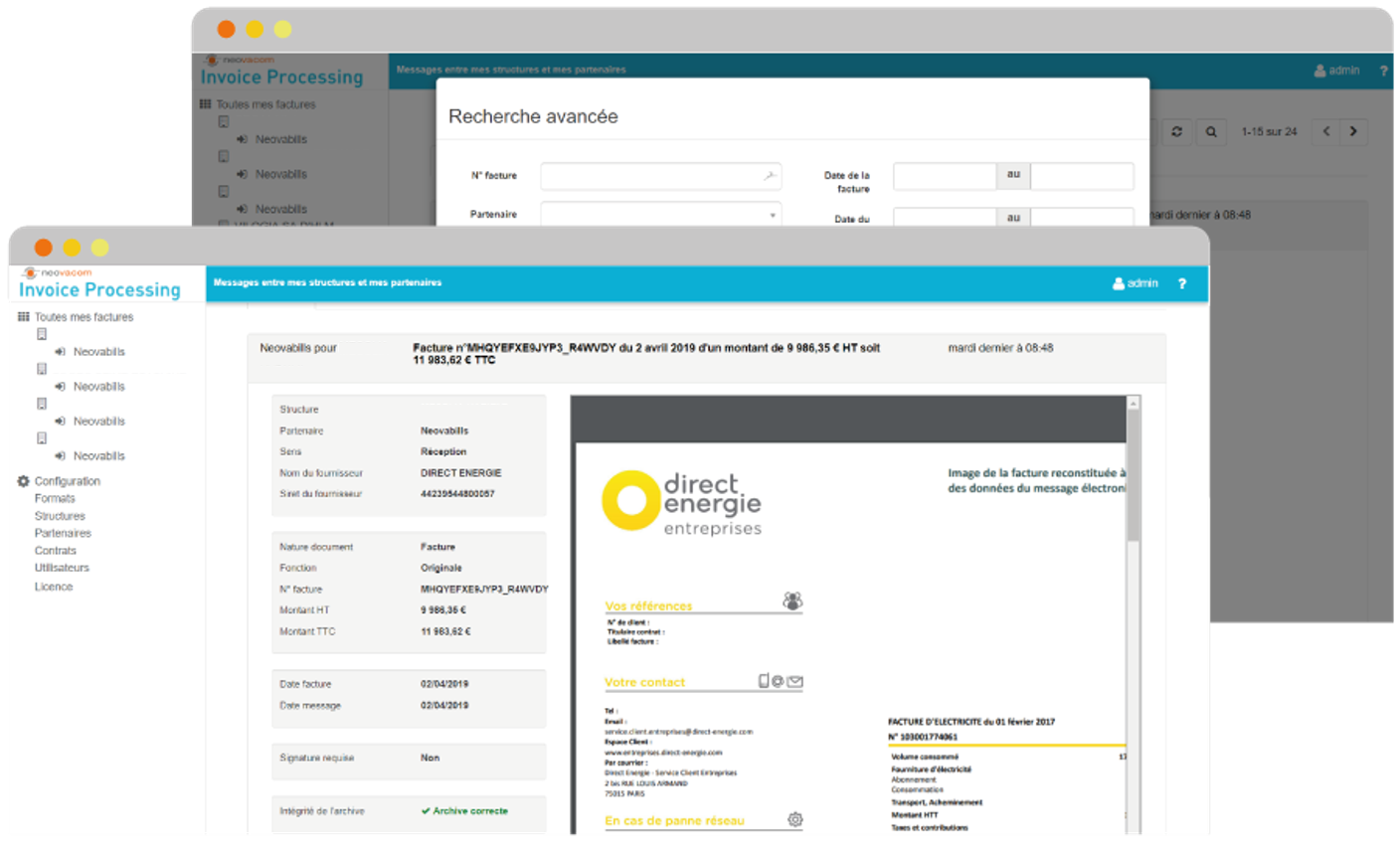Open the admin user menu in the front window
The width and height of the screenshot is (1400, 856).
point(1136,283)
